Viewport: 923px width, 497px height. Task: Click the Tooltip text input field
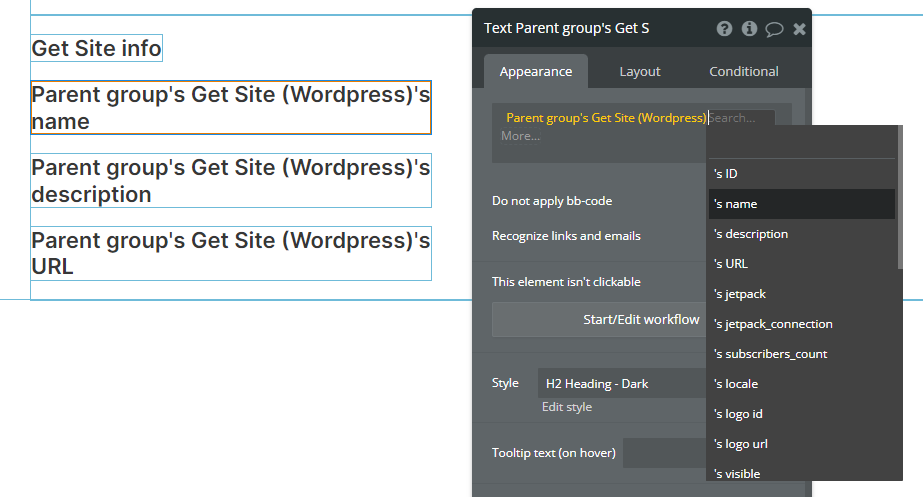[x=664, y=453]
